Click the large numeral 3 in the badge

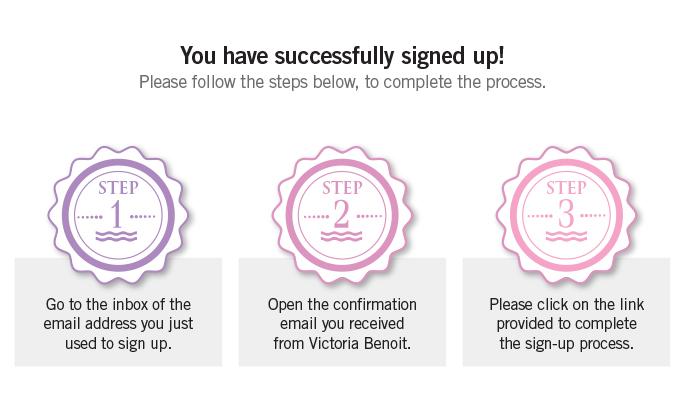[x=566, y=215]
